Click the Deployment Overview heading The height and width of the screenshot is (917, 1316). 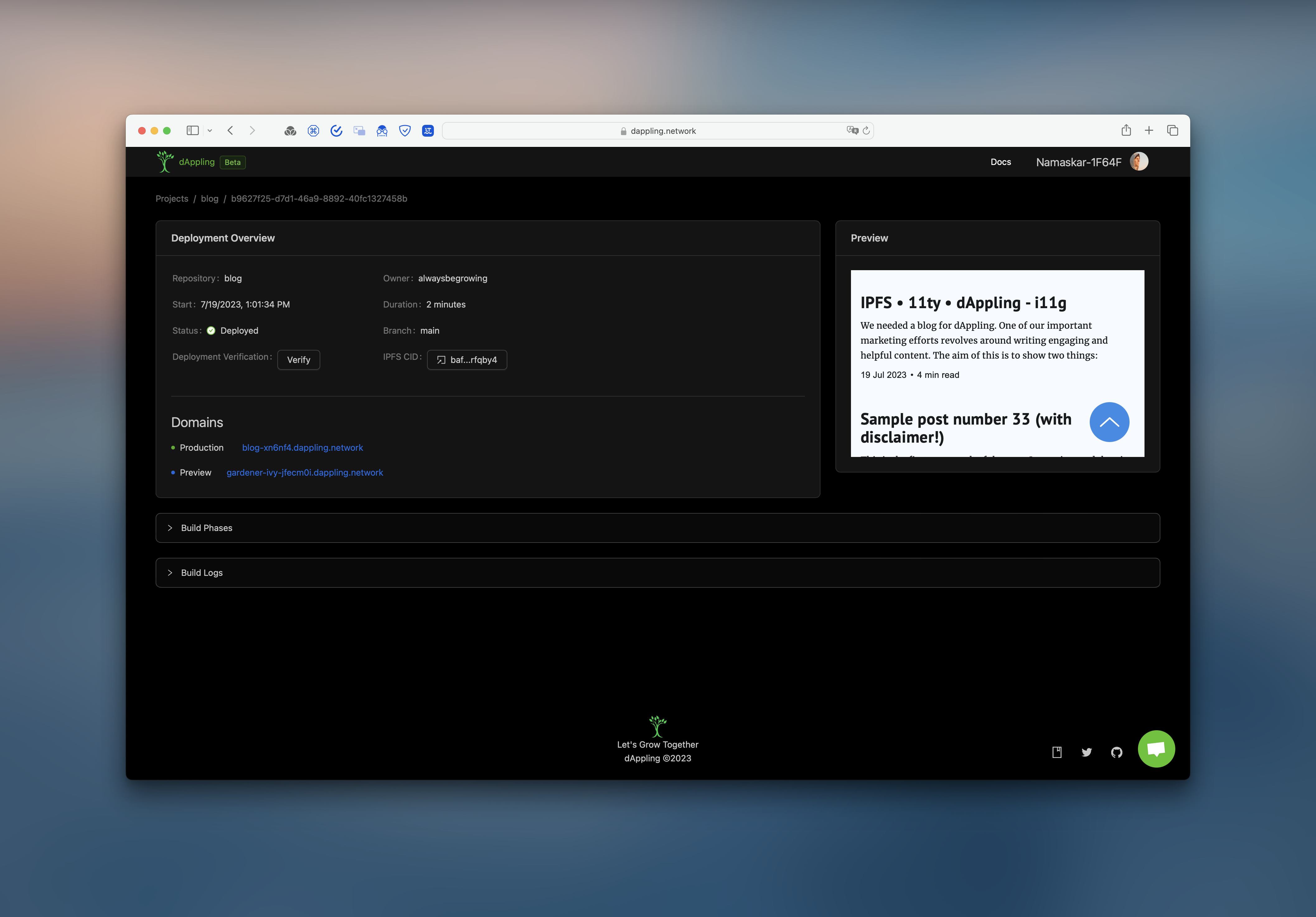coord(223,238)
